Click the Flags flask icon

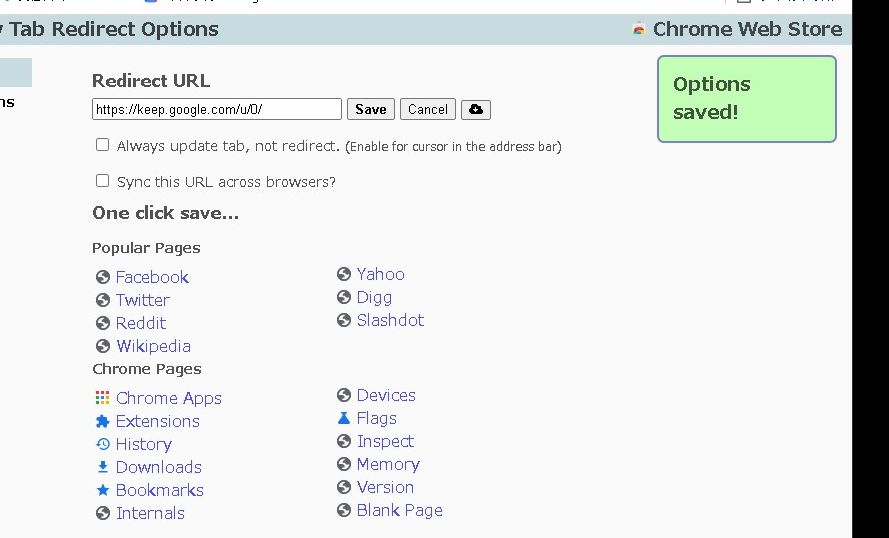[344, 418]
